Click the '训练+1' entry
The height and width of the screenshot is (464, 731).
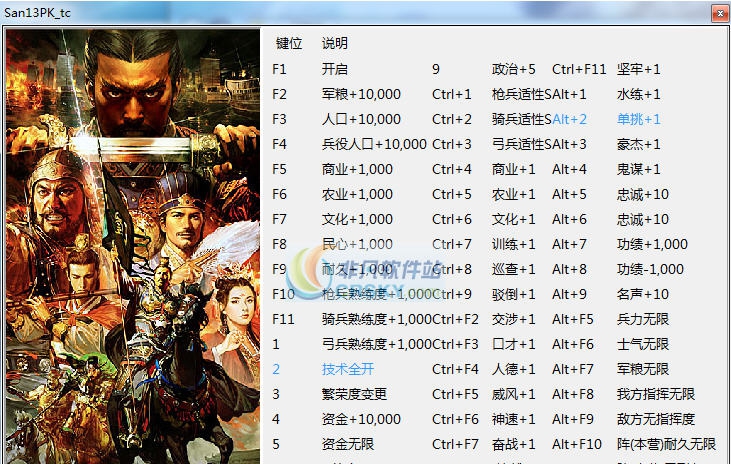tap(513, 244)
